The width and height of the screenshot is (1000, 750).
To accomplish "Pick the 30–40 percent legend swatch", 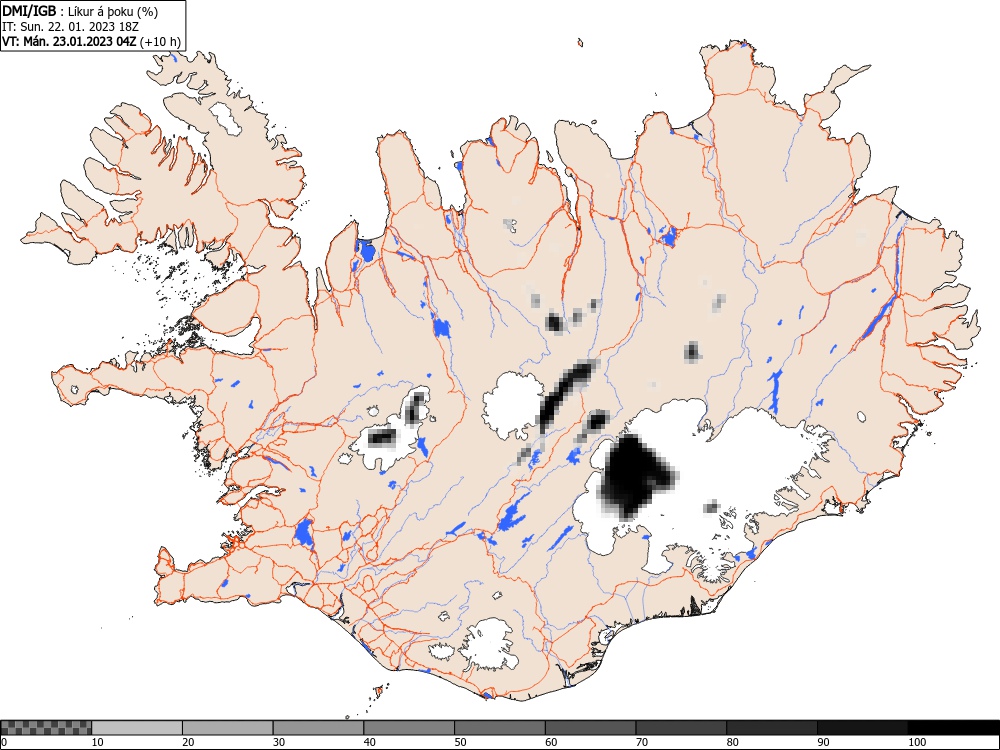I will point(318,728).
